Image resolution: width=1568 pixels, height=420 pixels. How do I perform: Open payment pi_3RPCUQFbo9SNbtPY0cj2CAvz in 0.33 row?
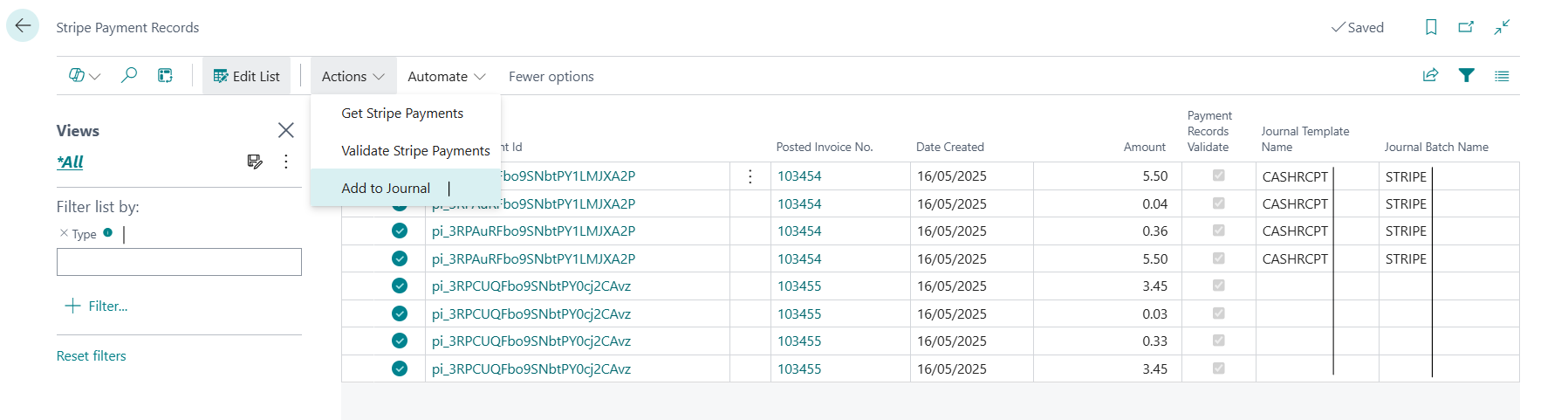coord(531,341)
